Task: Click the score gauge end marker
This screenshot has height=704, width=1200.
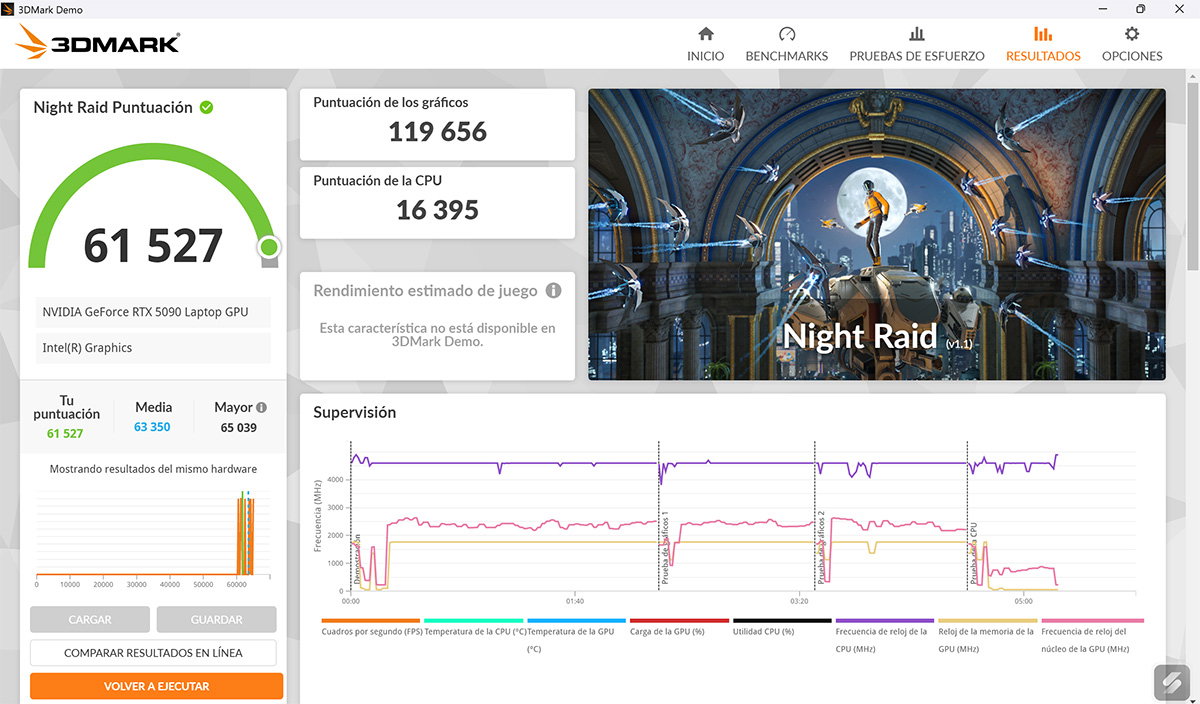Action: (x=268, y=247)
